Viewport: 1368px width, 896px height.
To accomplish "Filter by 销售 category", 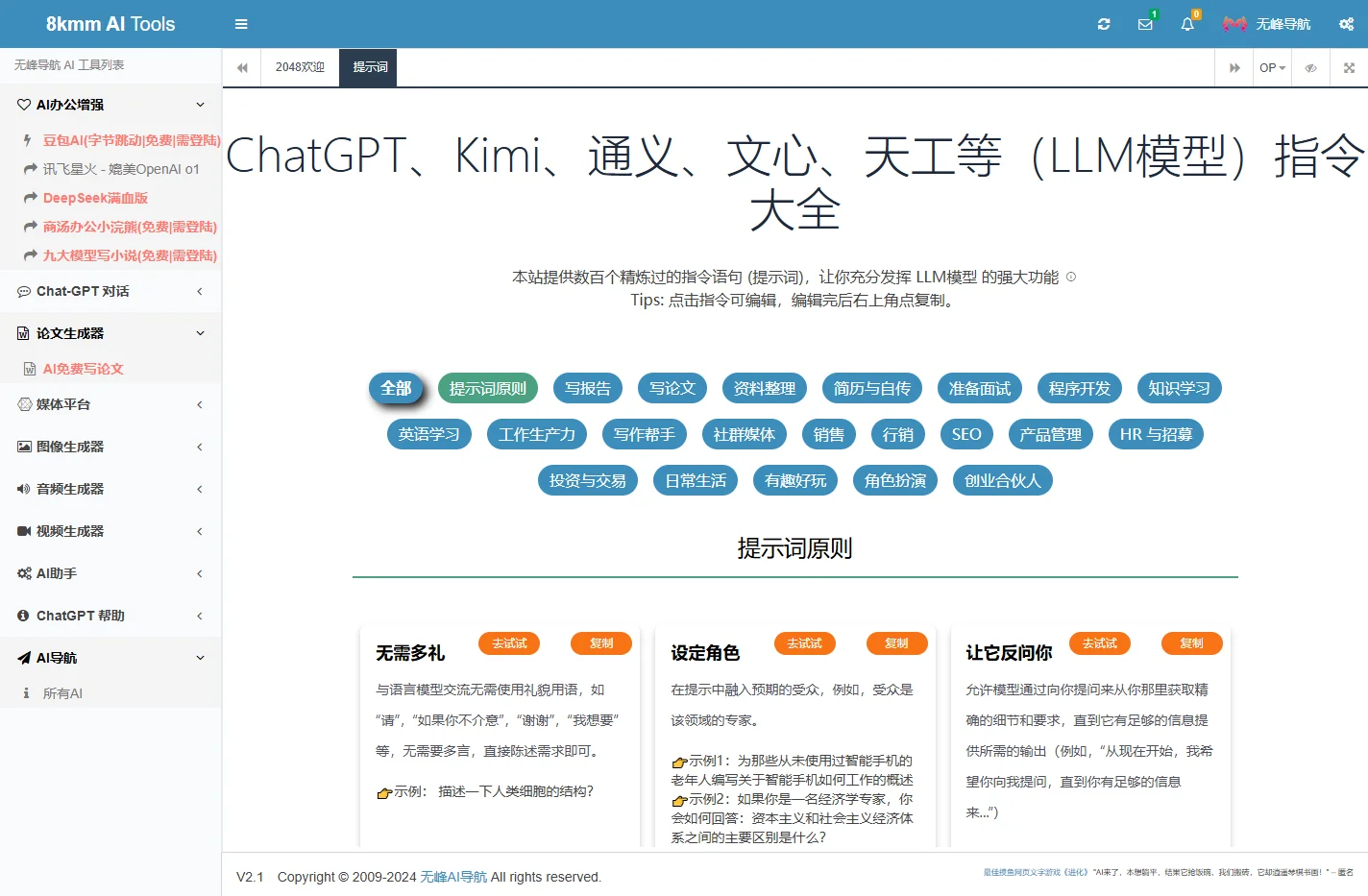I will pos(829,434).
